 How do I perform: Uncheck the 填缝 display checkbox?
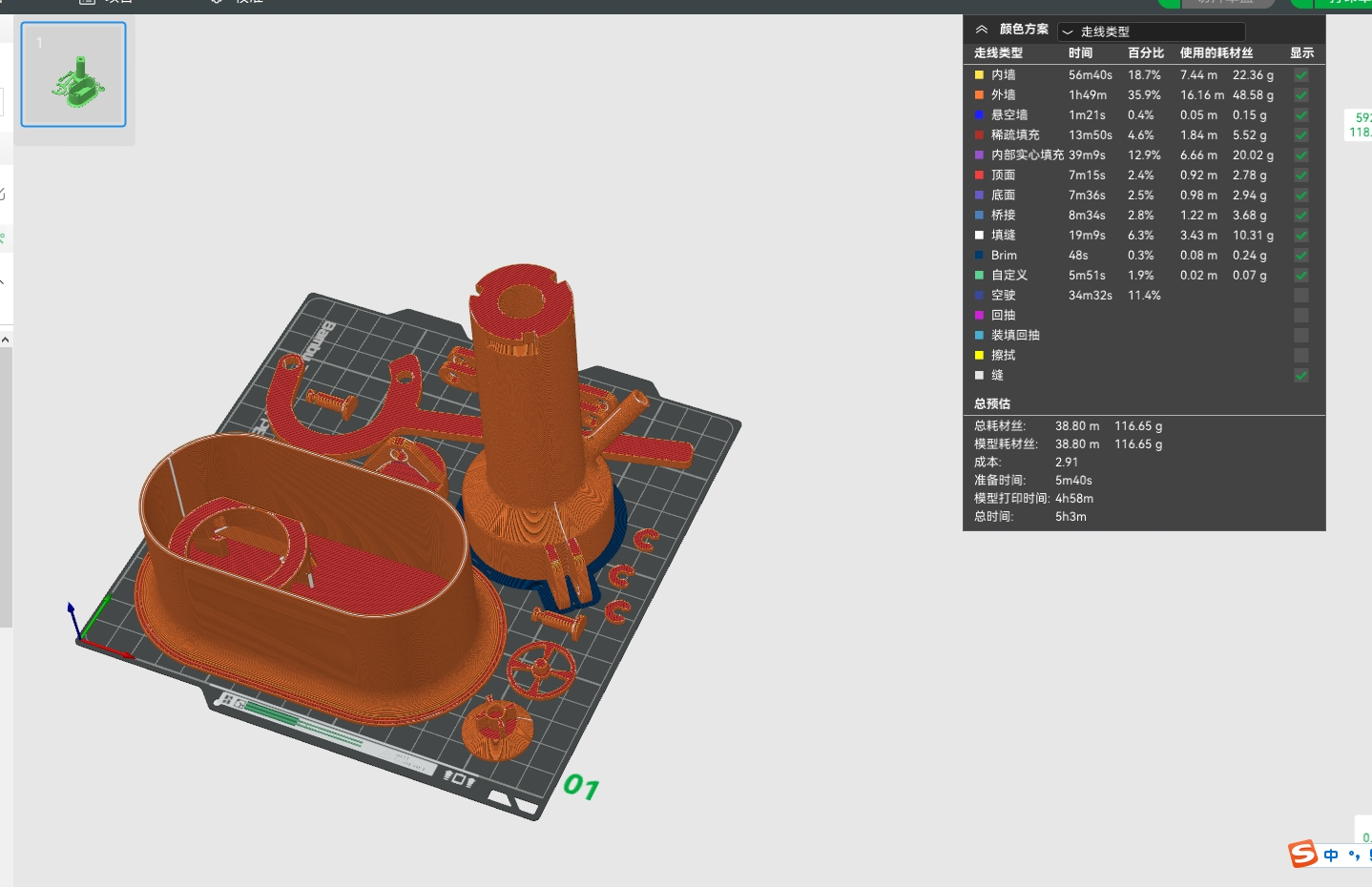point(1301,236)
